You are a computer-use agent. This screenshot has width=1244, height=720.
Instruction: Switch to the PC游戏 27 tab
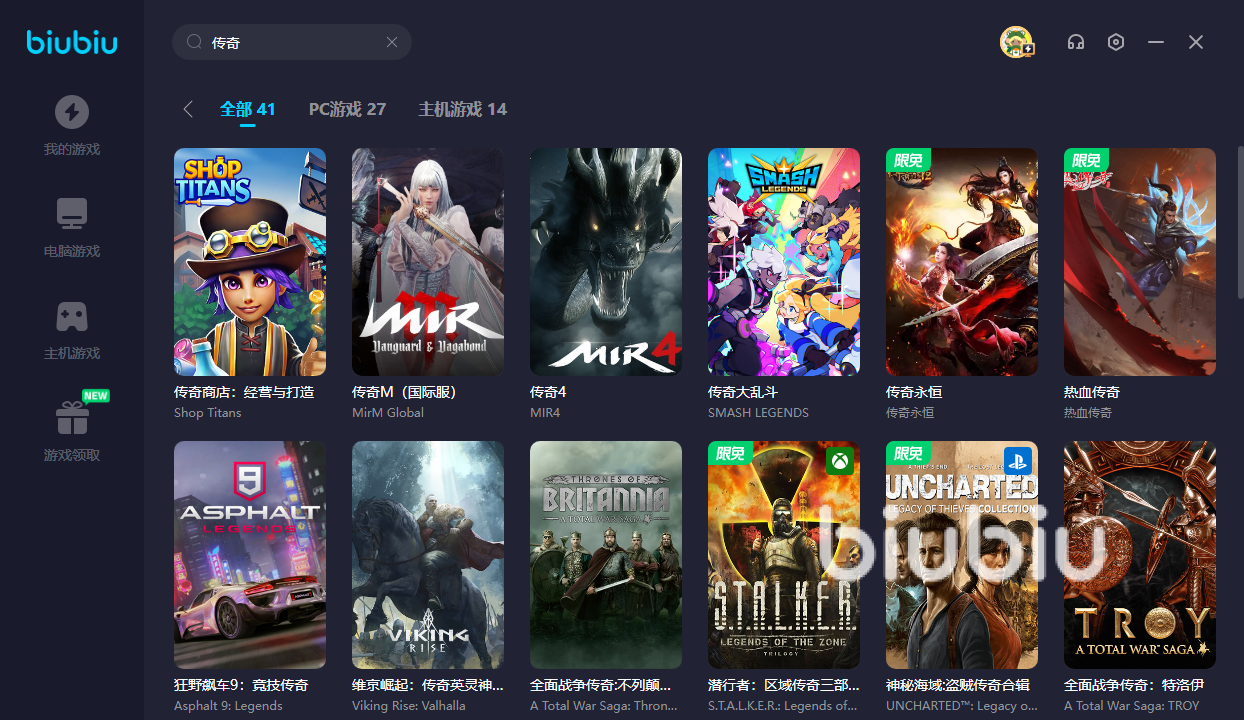(x=347, y=109)
